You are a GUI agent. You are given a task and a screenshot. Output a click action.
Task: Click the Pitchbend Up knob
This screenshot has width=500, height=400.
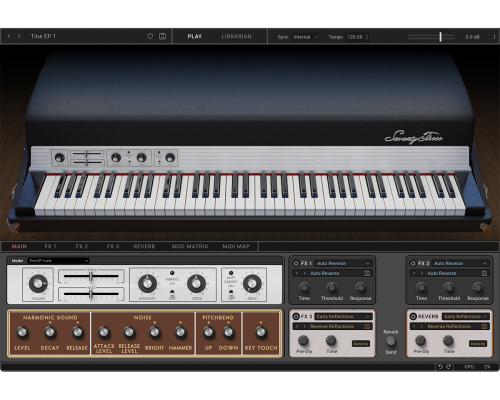pyautogui.click(x=208, y=332)
